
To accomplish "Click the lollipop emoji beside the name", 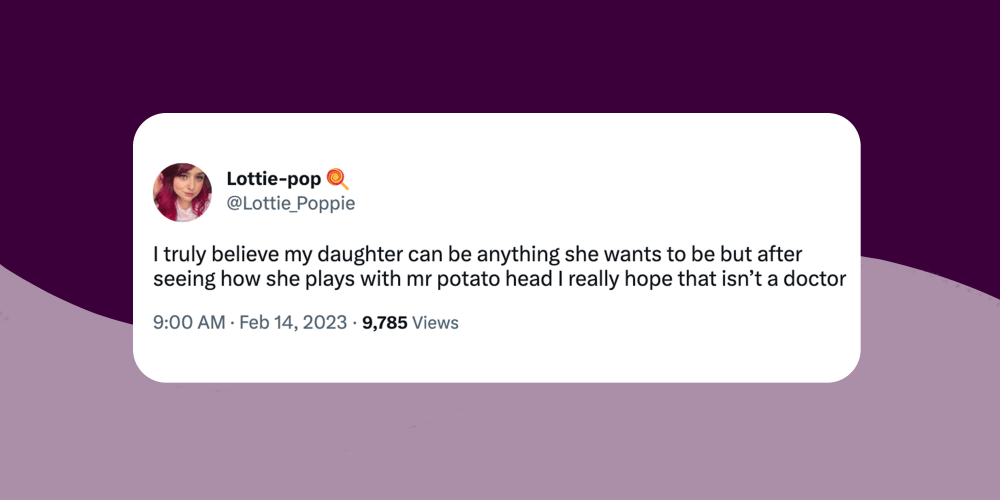I will [337, 179].
